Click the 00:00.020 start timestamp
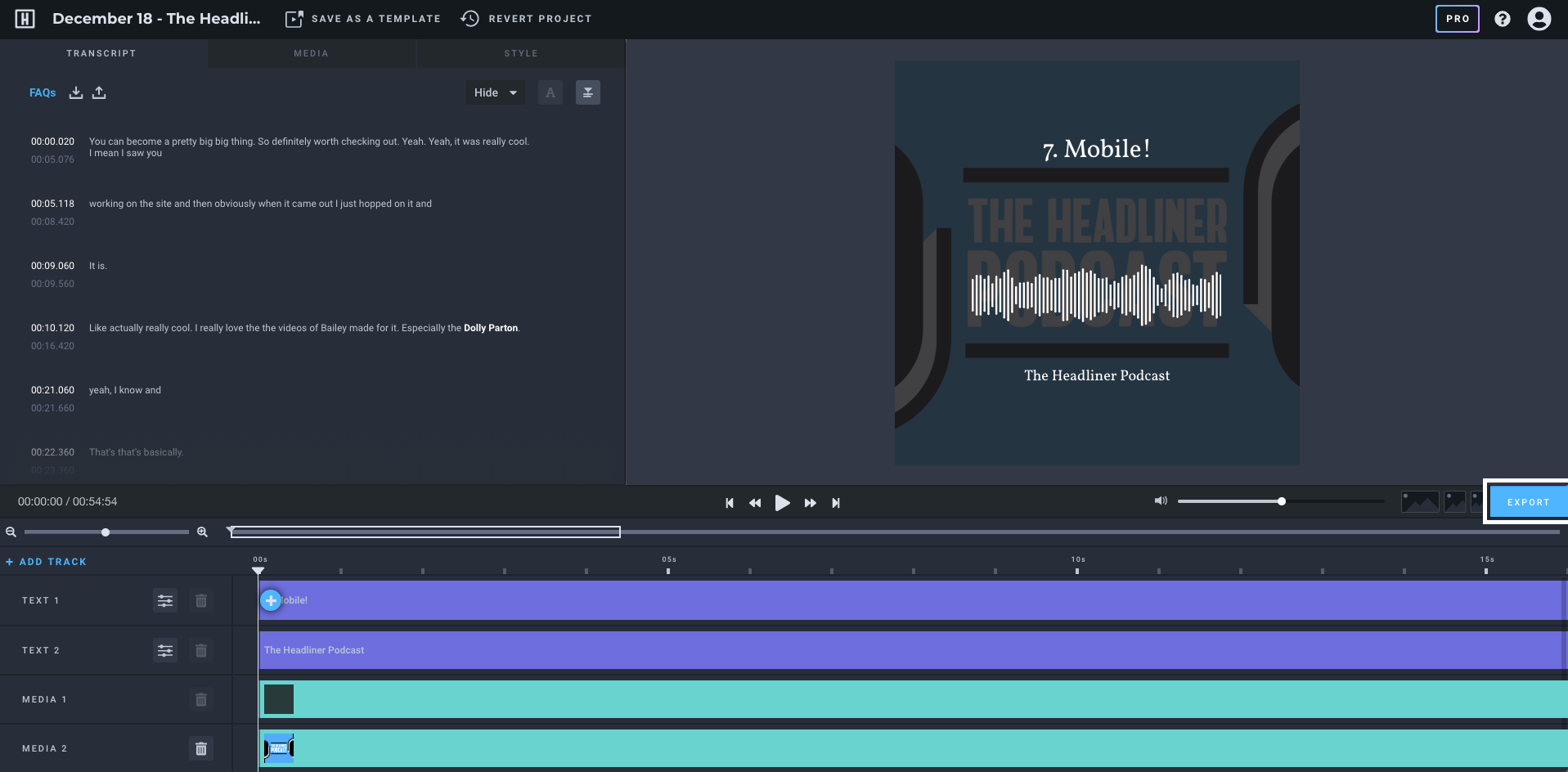The height and width of the screenshot is (772, 1568). (x=52, y=141)
